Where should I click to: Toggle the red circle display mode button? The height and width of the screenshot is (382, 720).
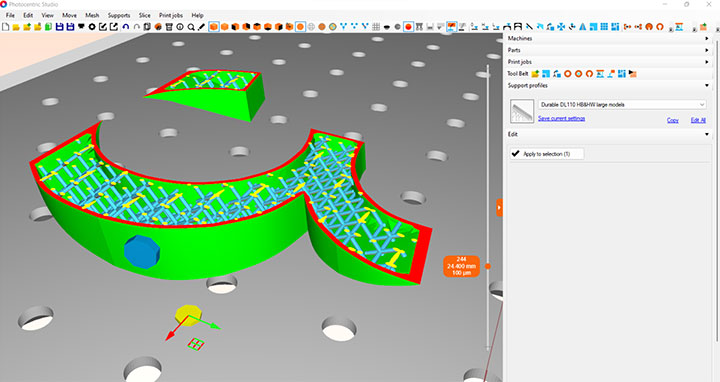coord(408,27)
